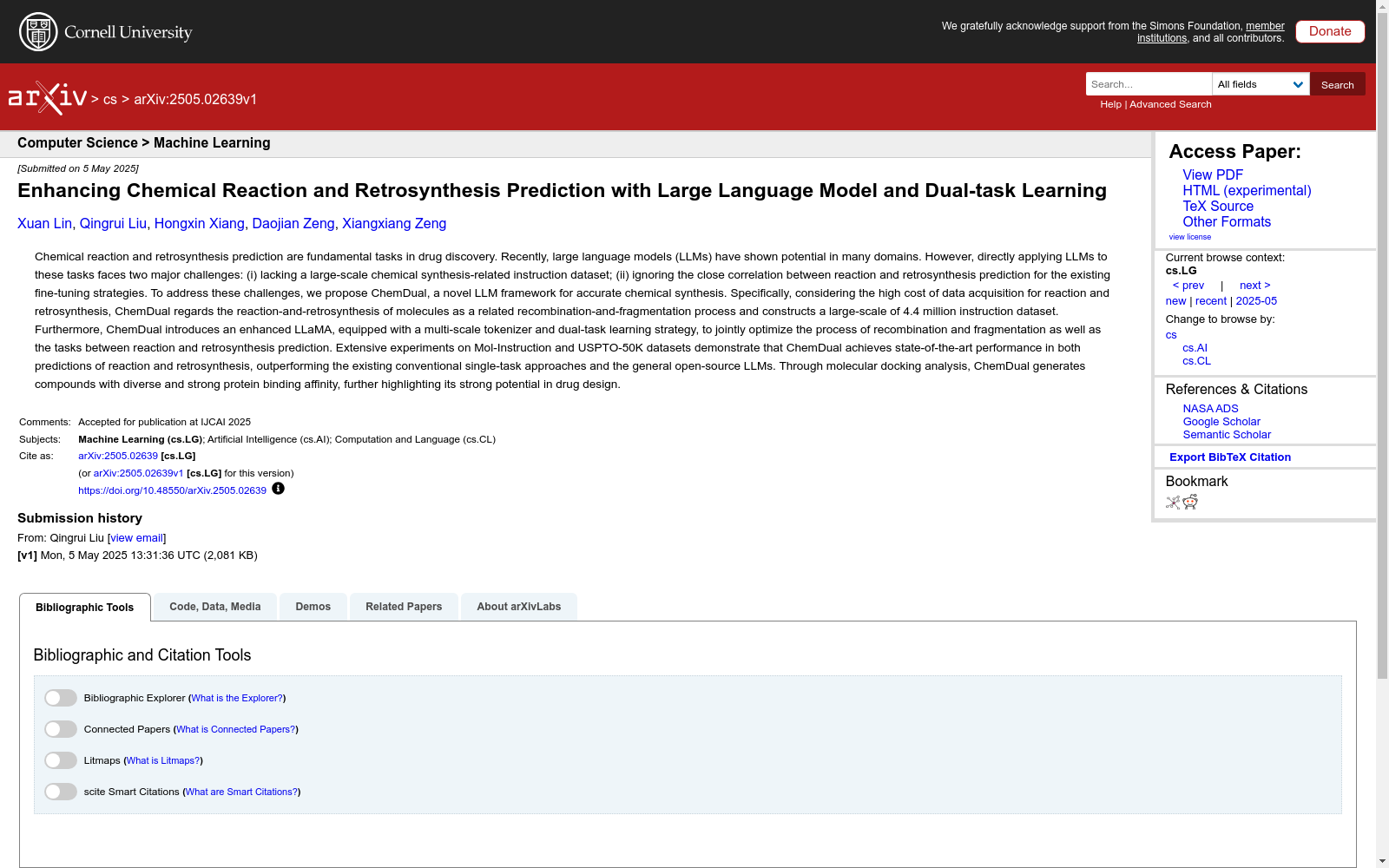Open What is Litmaps? link
This screenshot has height=868, width=1389.
[163, 760]
